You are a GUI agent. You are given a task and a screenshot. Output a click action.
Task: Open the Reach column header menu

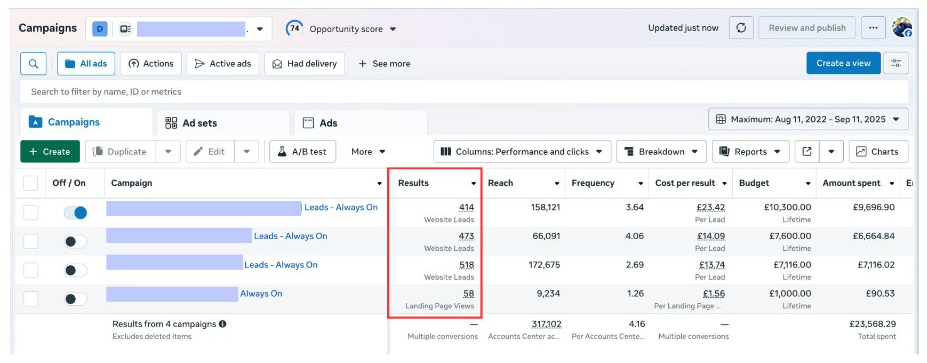point(556,184)
